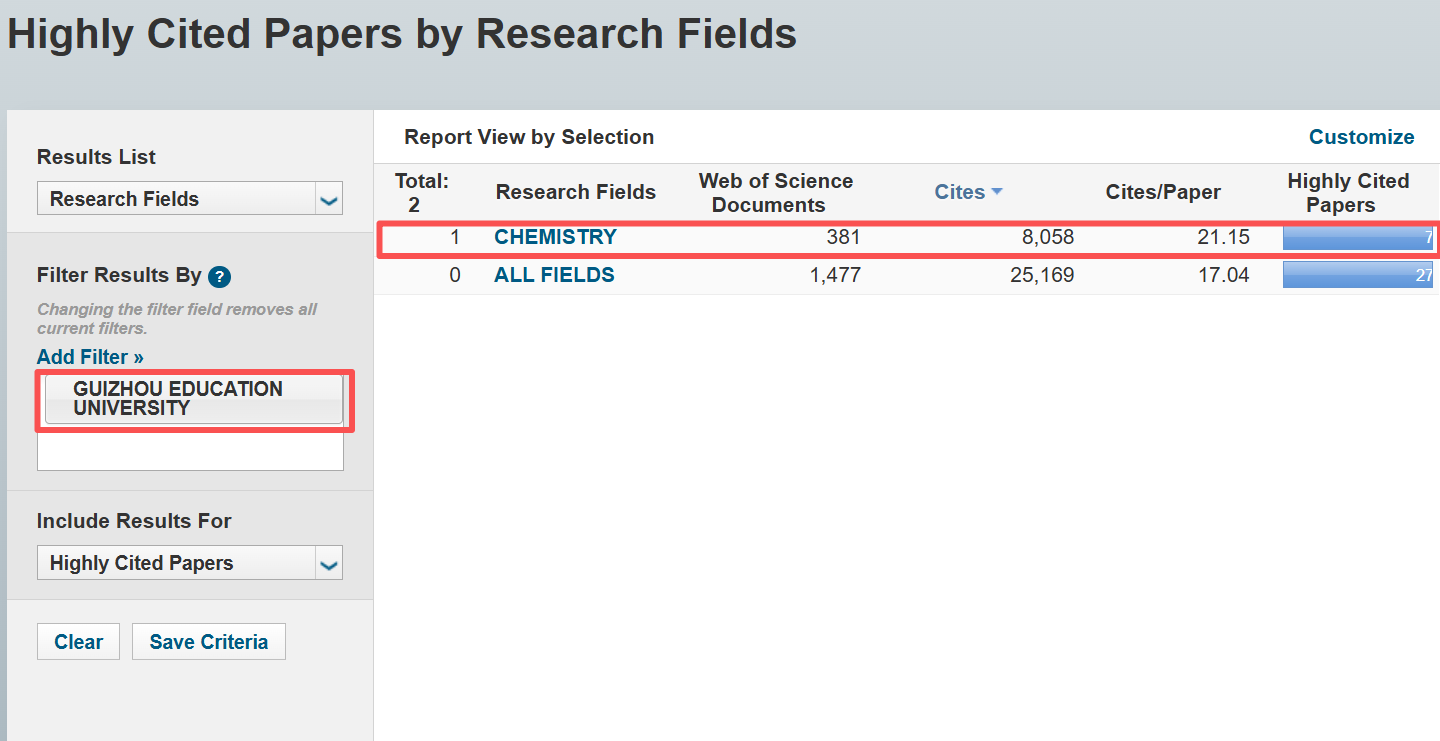Click the Cites sort arrow icon
The width and height of the screenshot is (1440, 741).
coord(997,192)
